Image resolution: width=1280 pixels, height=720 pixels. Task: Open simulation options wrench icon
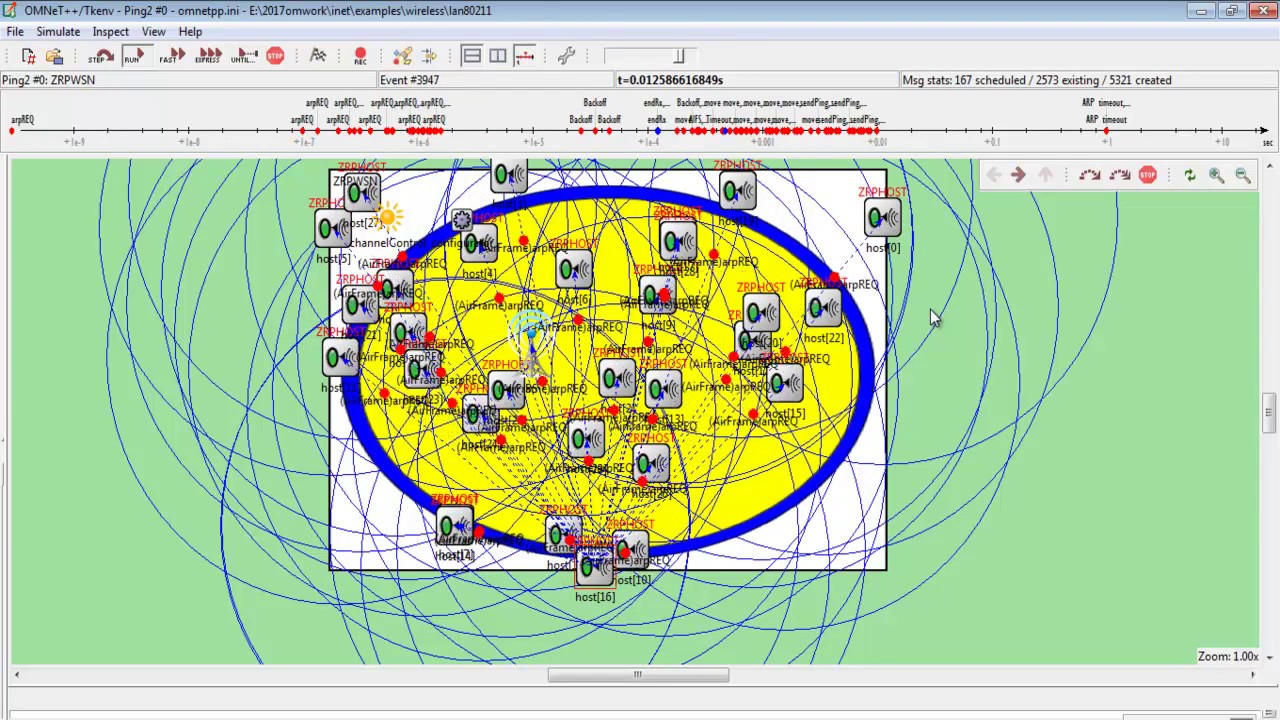click(566, 57)
